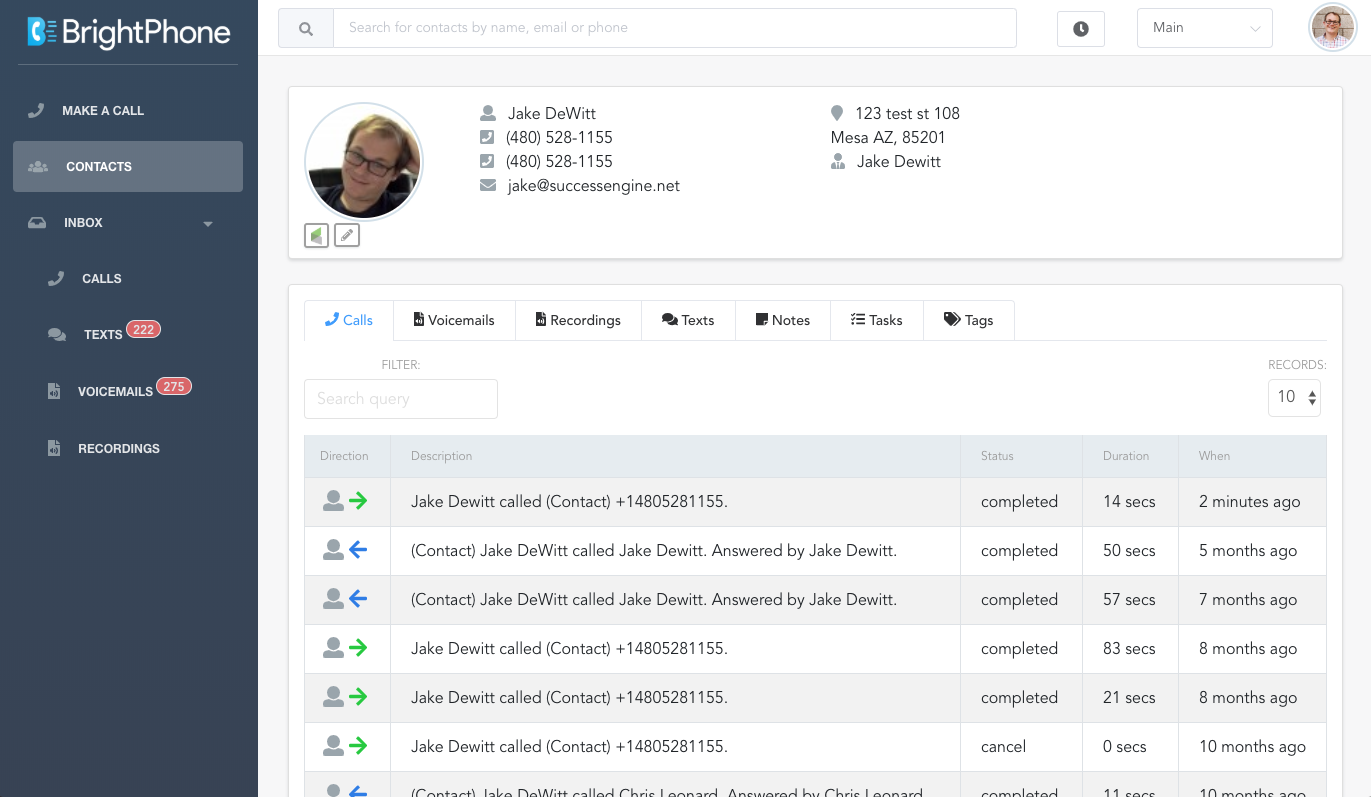1371x797 pixels.
Task: Click the Filter search query field
Action: pyautogui.click(x=400, y=399)
